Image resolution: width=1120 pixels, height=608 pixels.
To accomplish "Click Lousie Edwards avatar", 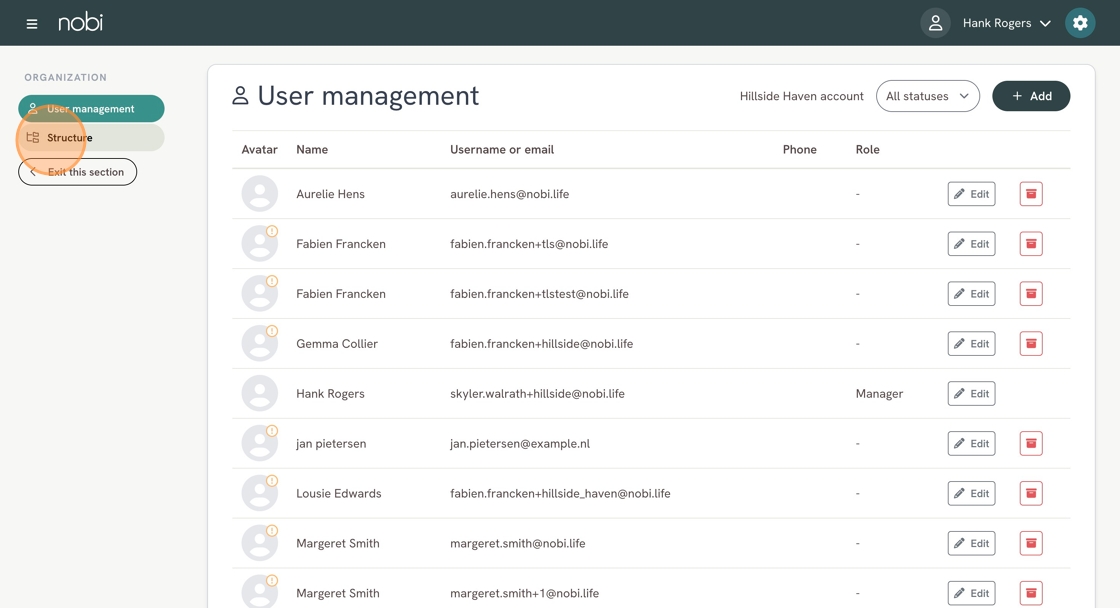I will 259,494.
